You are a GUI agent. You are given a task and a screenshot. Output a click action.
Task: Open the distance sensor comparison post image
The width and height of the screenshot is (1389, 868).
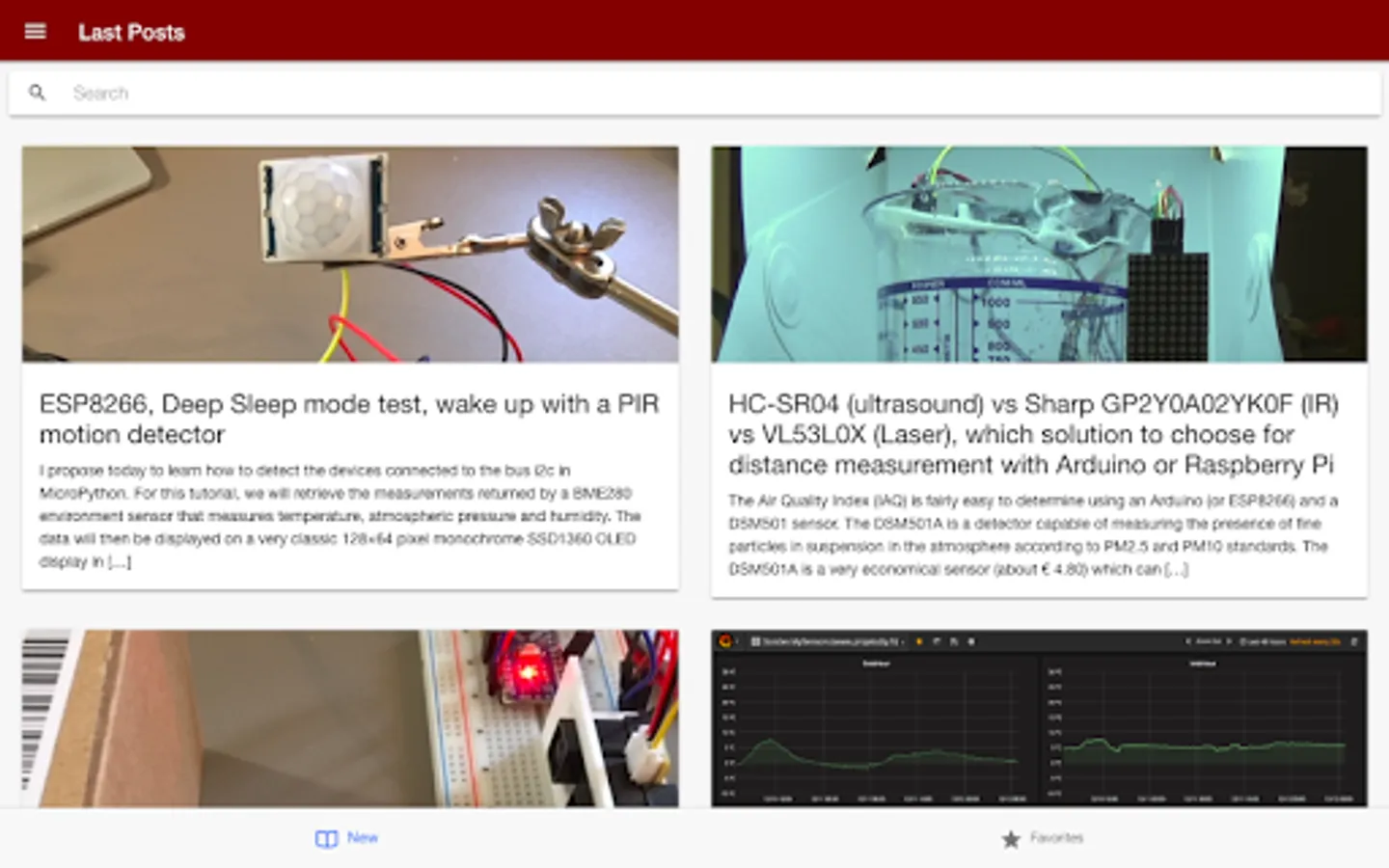point(1039,255)
